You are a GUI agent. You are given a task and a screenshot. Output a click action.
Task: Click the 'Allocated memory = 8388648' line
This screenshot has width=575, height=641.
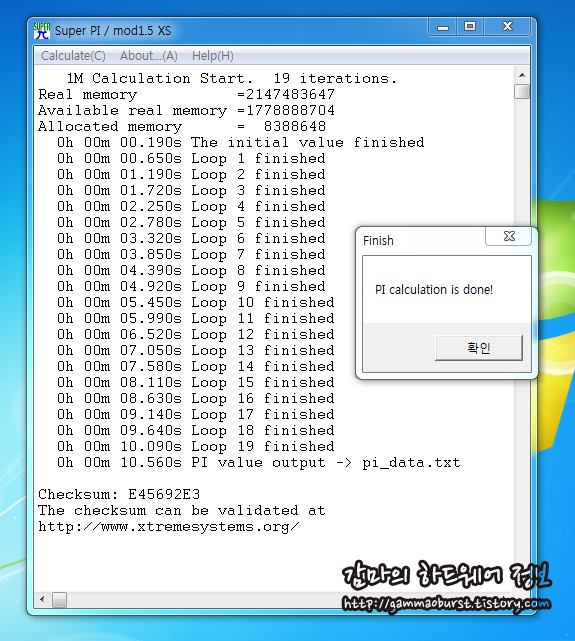tap(182, 126)
